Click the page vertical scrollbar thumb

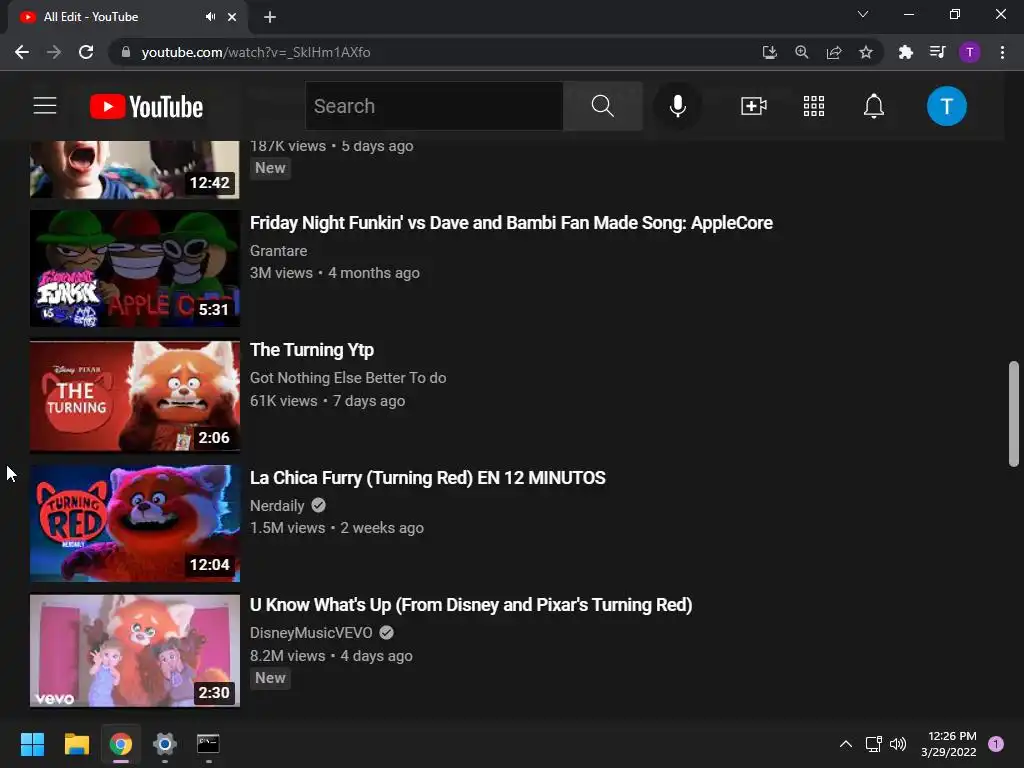(1014, 414)
